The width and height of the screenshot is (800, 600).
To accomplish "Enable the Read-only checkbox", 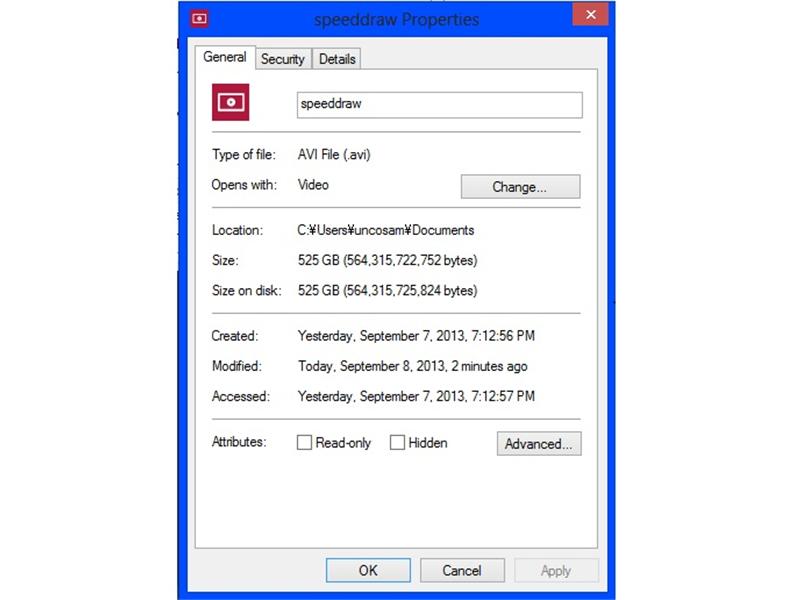I will pyautogui.click(x=304, y=441).
